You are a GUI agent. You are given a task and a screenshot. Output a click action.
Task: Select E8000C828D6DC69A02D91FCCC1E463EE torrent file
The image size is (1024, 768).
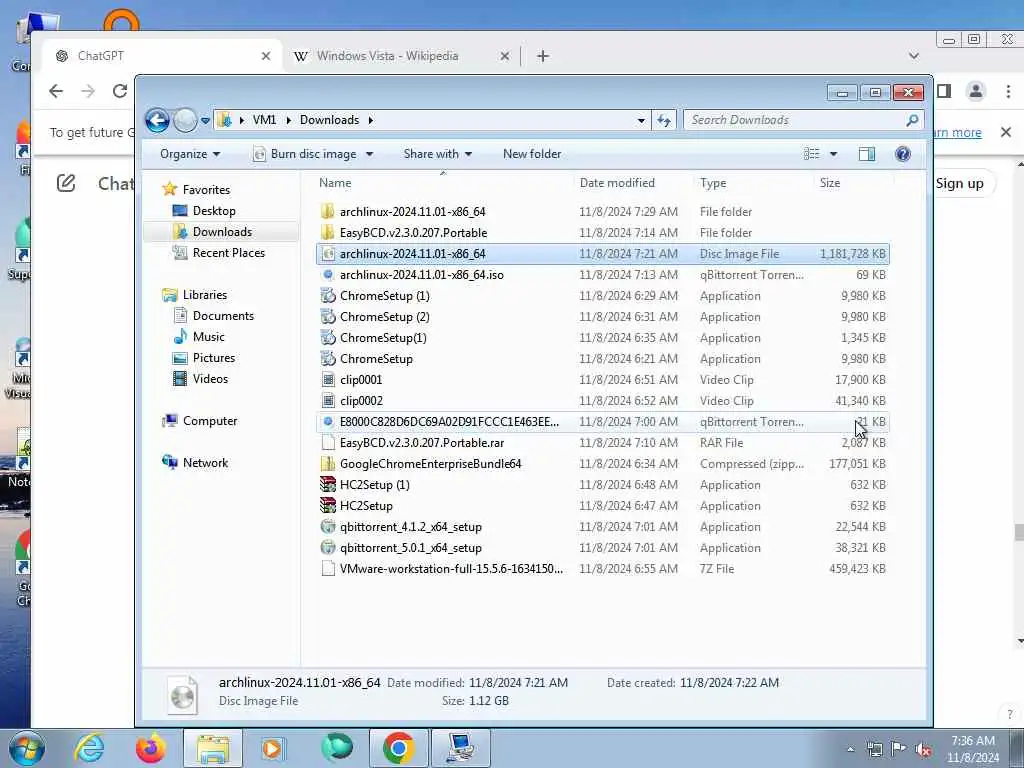pyautogui.click(x=602, y=422)
